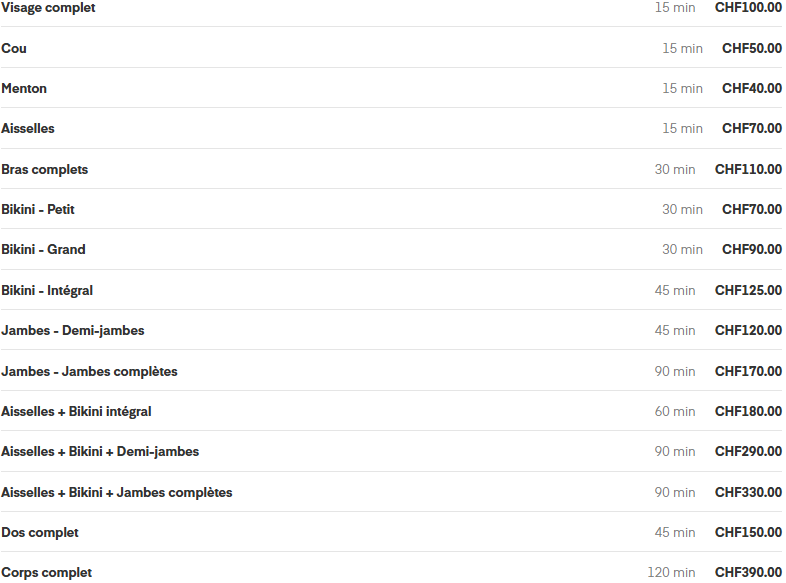786x583 pixels.
Task: Choose the Bikini - Intégral service
Action: click(47, 291)
